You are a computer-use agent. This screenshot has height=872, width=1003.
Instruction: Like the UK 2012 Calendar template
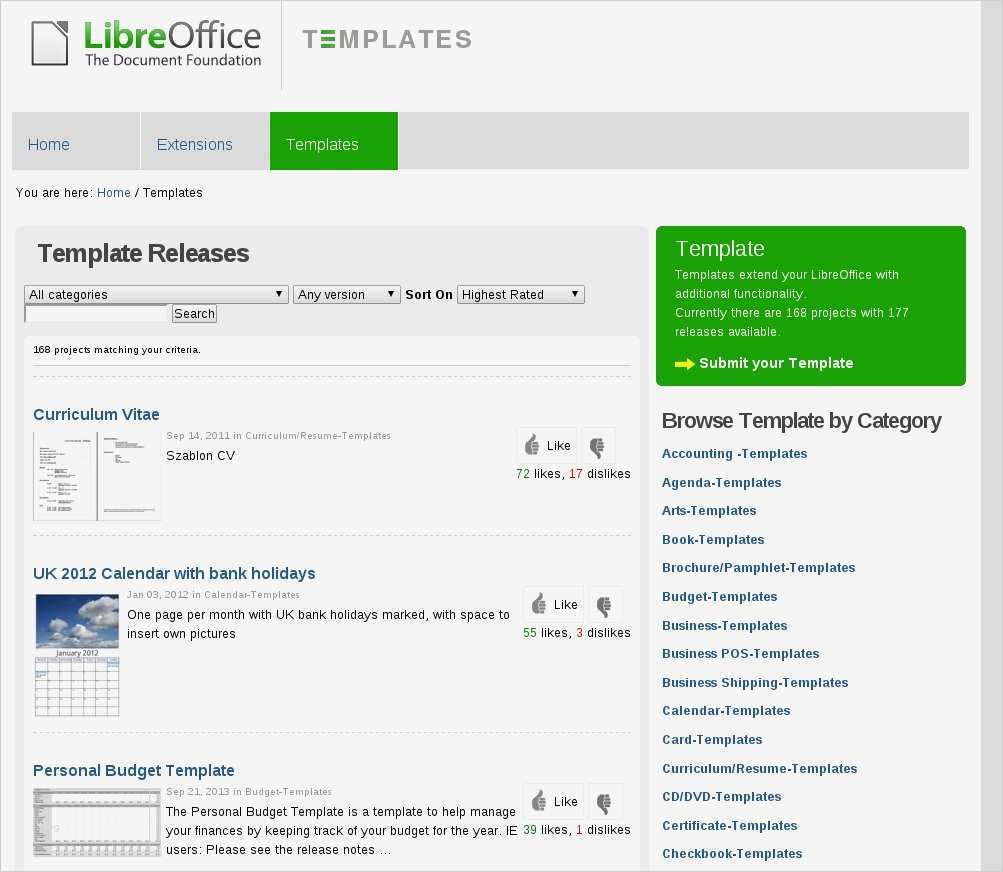click(553, 604)
